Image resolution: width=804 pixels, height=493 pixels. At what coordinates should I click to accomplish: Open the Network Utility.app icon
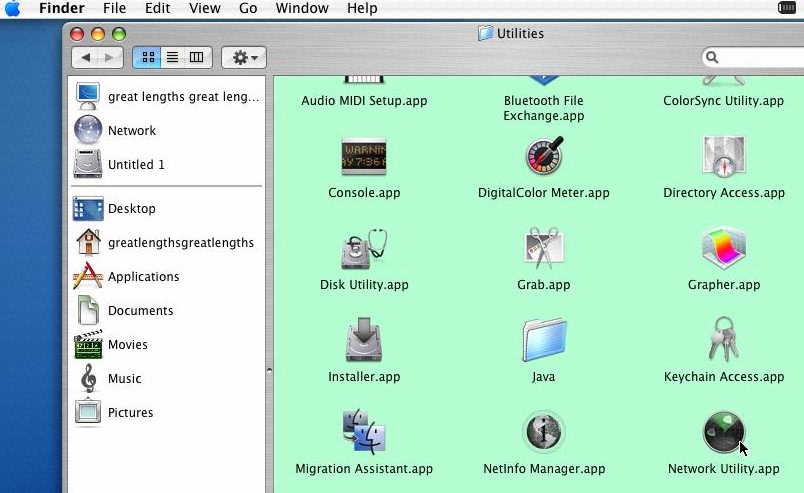(723, 432)
